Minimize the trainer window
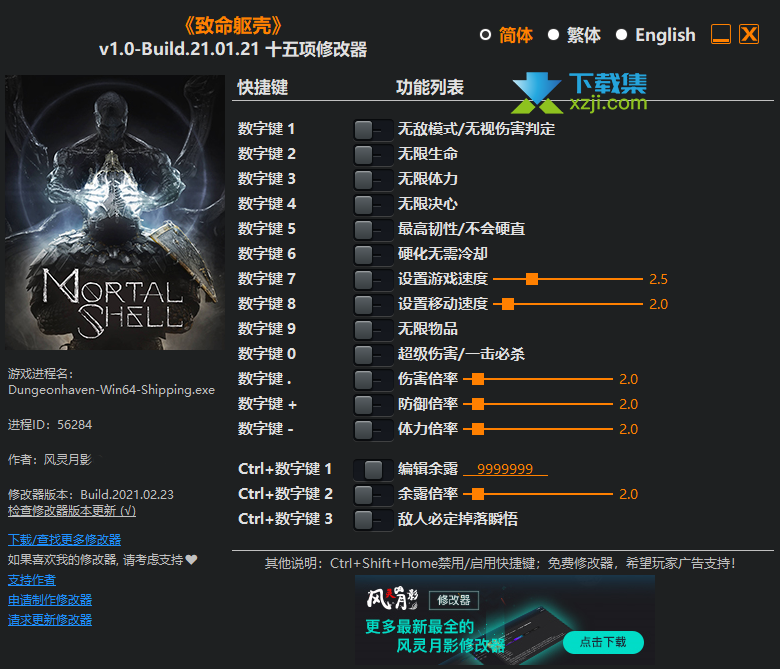This screenshot has height=669, width=780. pos(721,34)
